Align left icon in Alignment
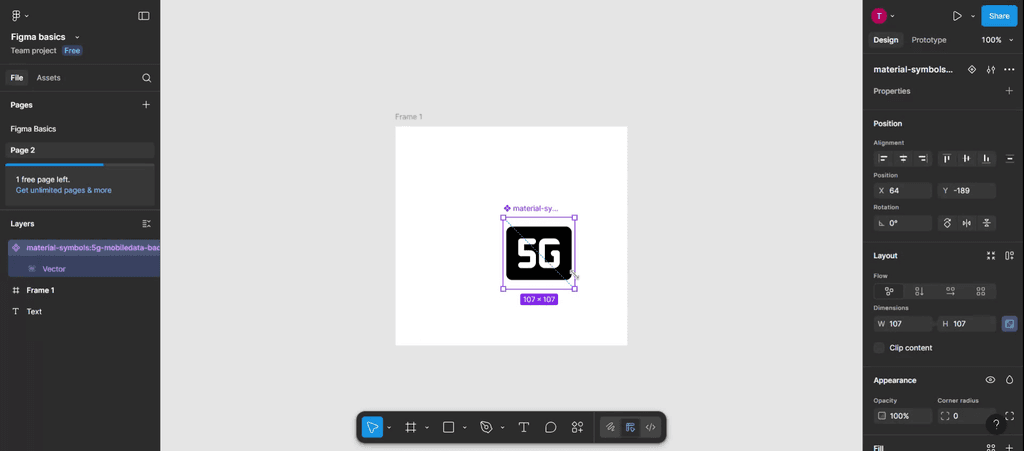 884,158
